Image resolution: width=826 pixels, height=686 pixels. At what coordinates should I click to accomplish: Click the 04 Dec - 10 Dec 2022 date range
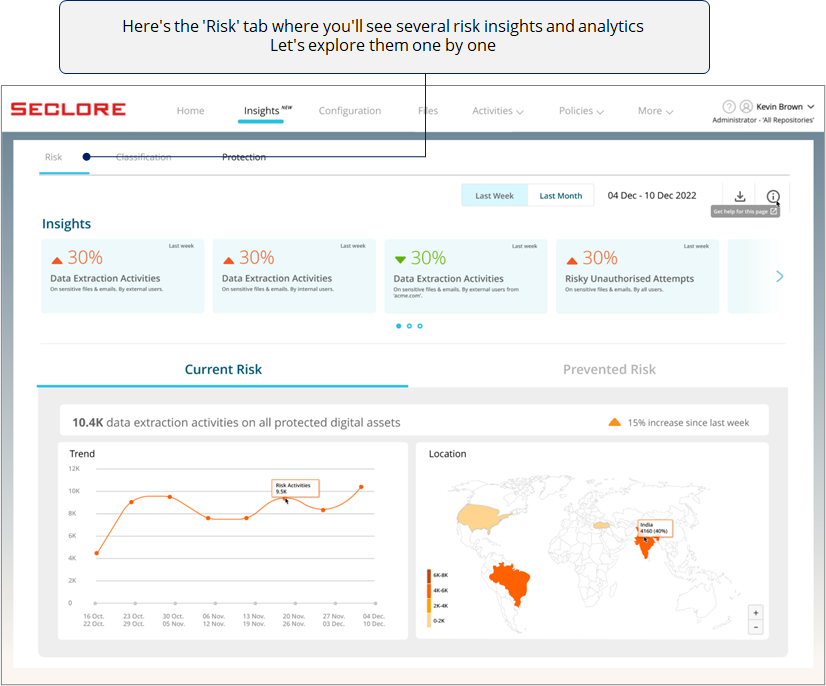(652, 195)
